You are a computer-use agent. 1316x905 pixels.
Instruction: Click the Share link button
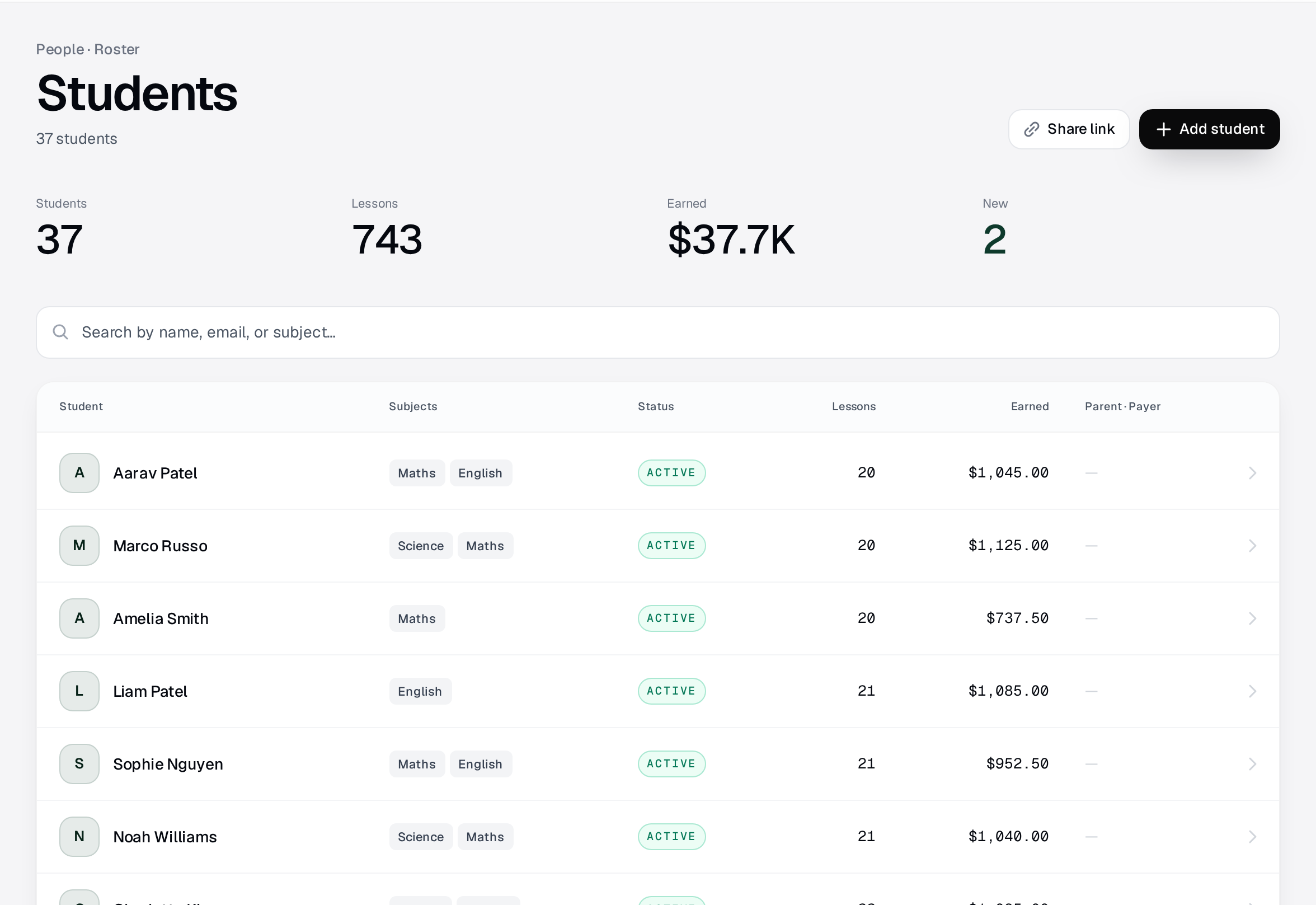(x=1069, y=129)
